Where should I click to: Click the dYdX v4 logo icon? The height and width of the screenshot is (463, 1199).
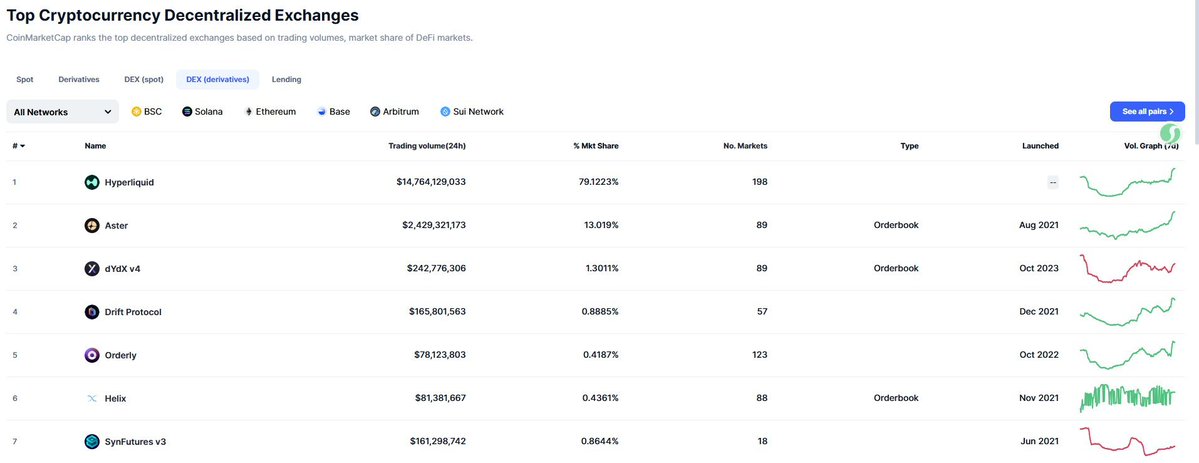pos(92,269)
